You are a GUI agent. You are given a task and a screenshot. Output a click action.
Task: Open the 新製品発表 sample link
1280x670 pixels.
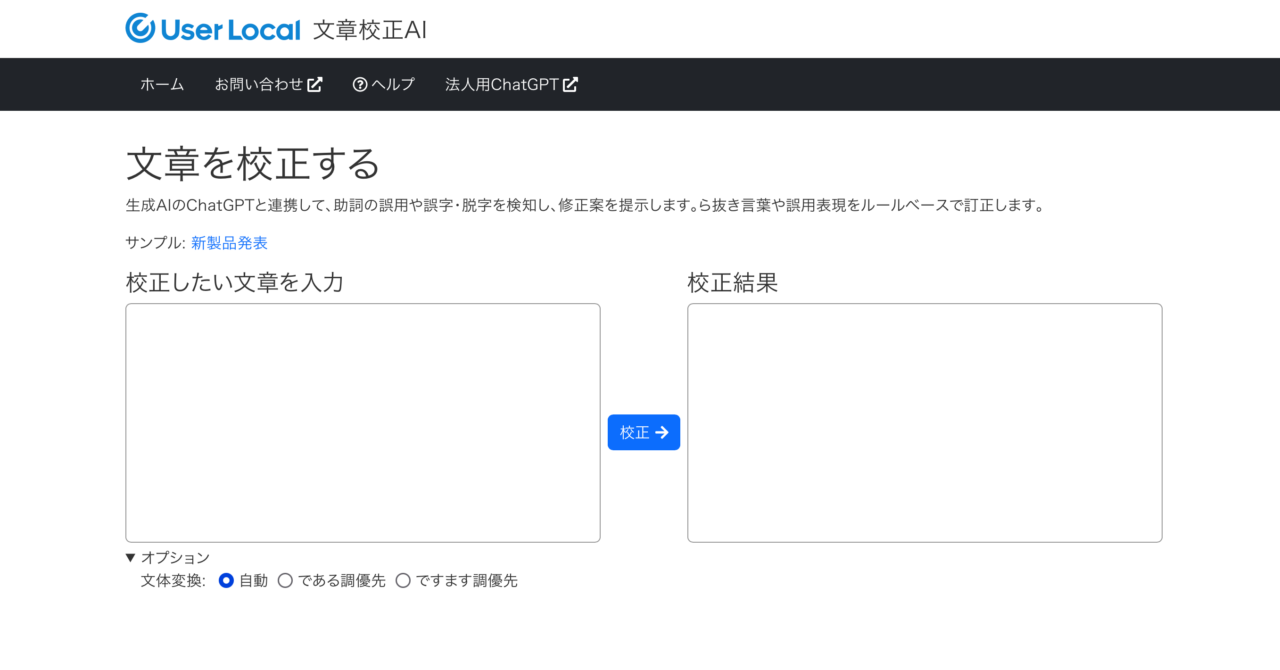pyautogui.click(x=227, y=242)
